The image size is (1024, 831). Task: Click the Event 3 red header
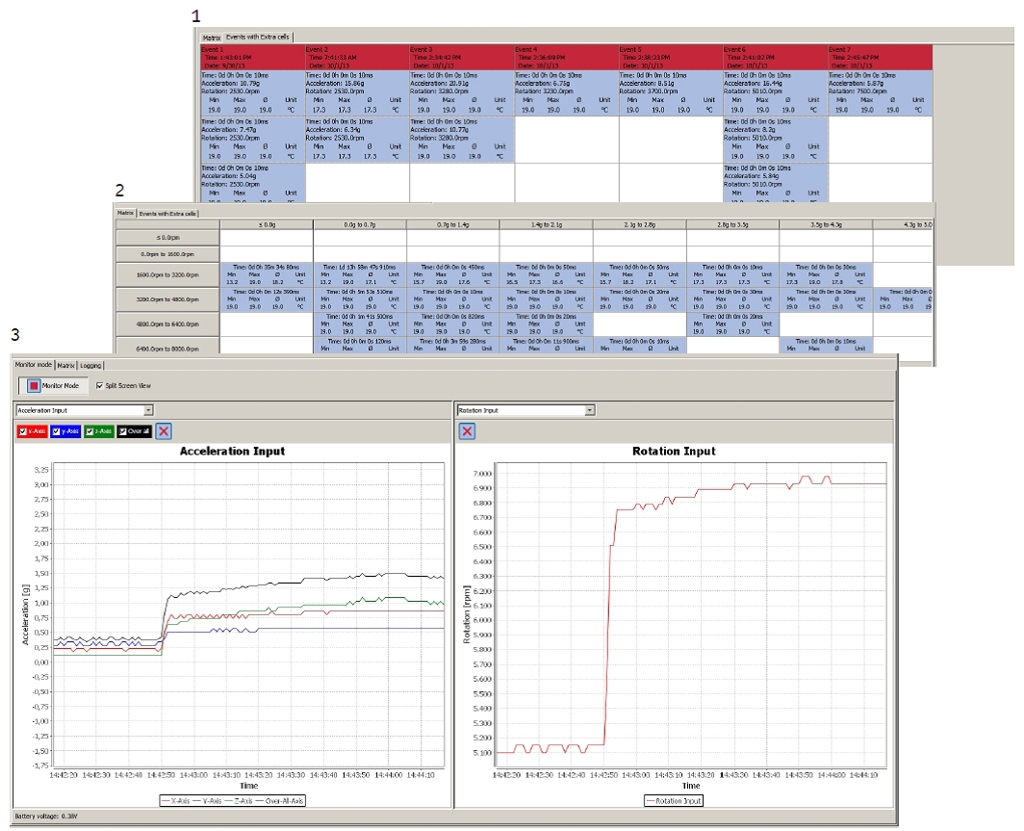tap(462, 57)
